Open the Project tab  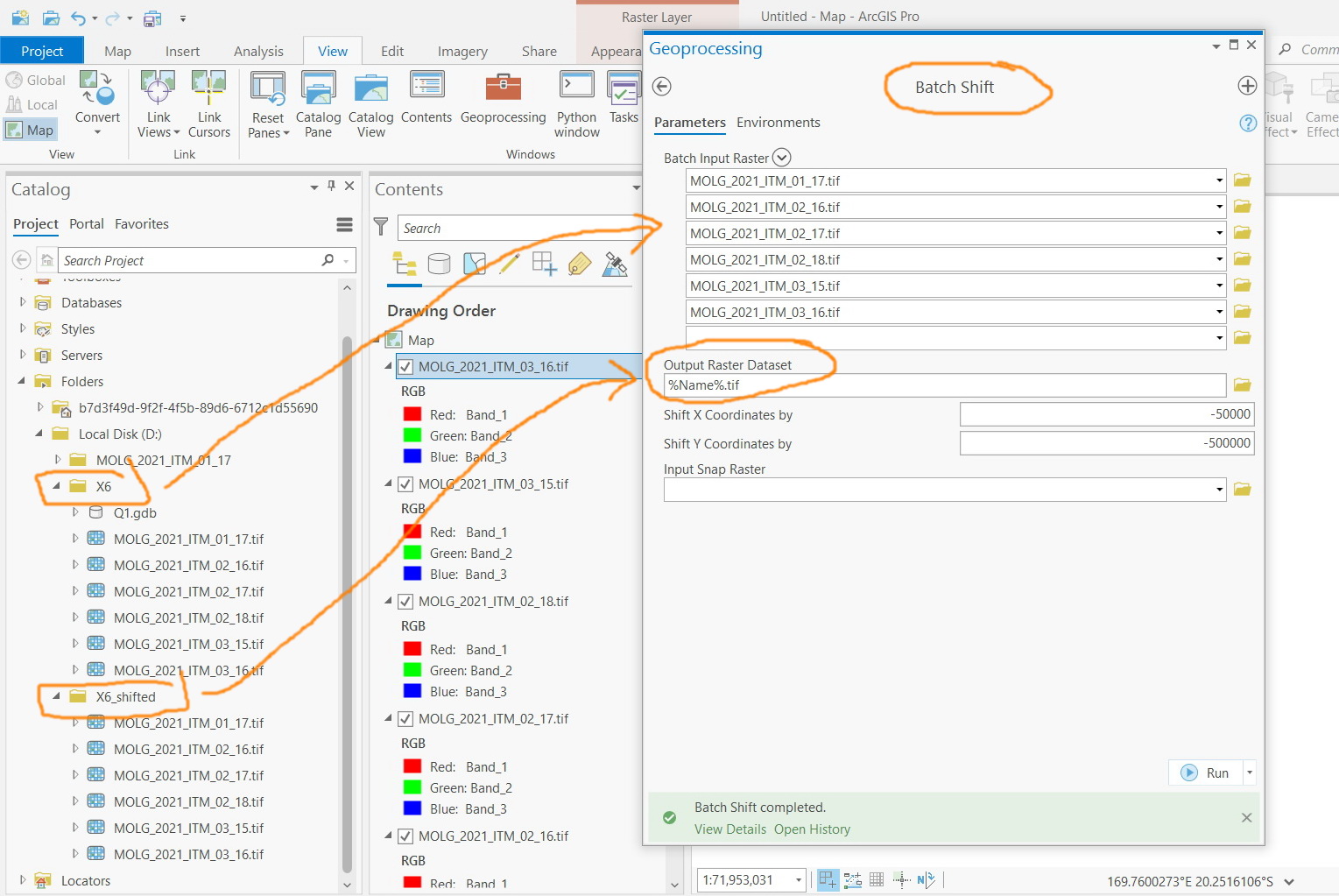click(x=42, y=51)
